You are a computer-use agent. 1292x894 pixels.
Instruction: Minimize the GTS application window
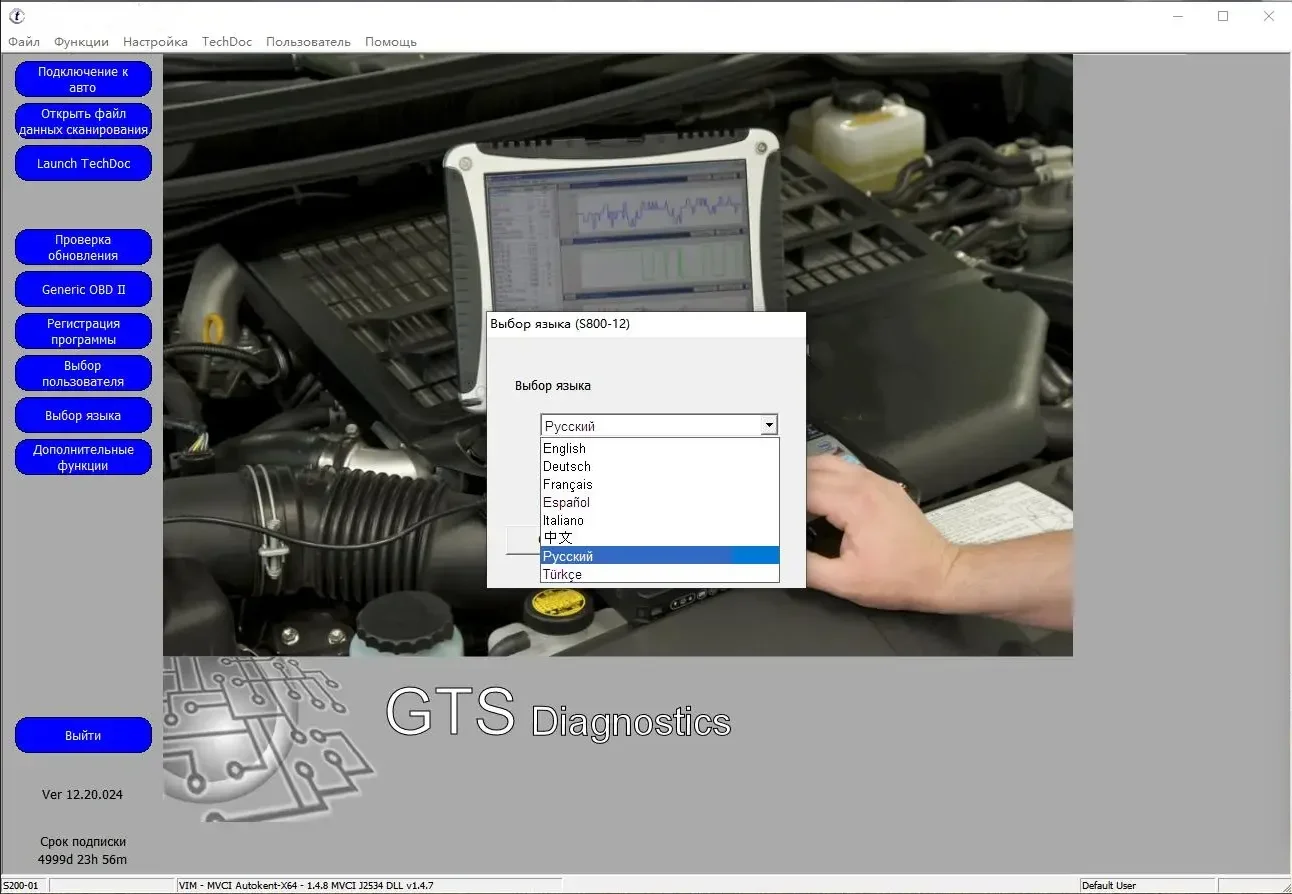(1177, 16)
